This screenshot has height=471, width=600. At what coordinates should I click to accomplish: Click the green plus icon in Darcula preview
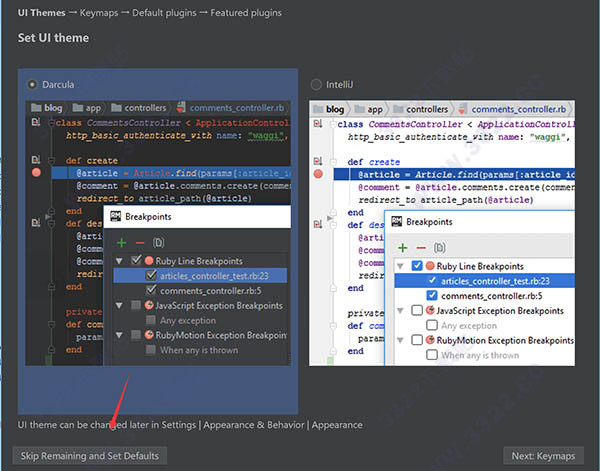pos(121,243)
